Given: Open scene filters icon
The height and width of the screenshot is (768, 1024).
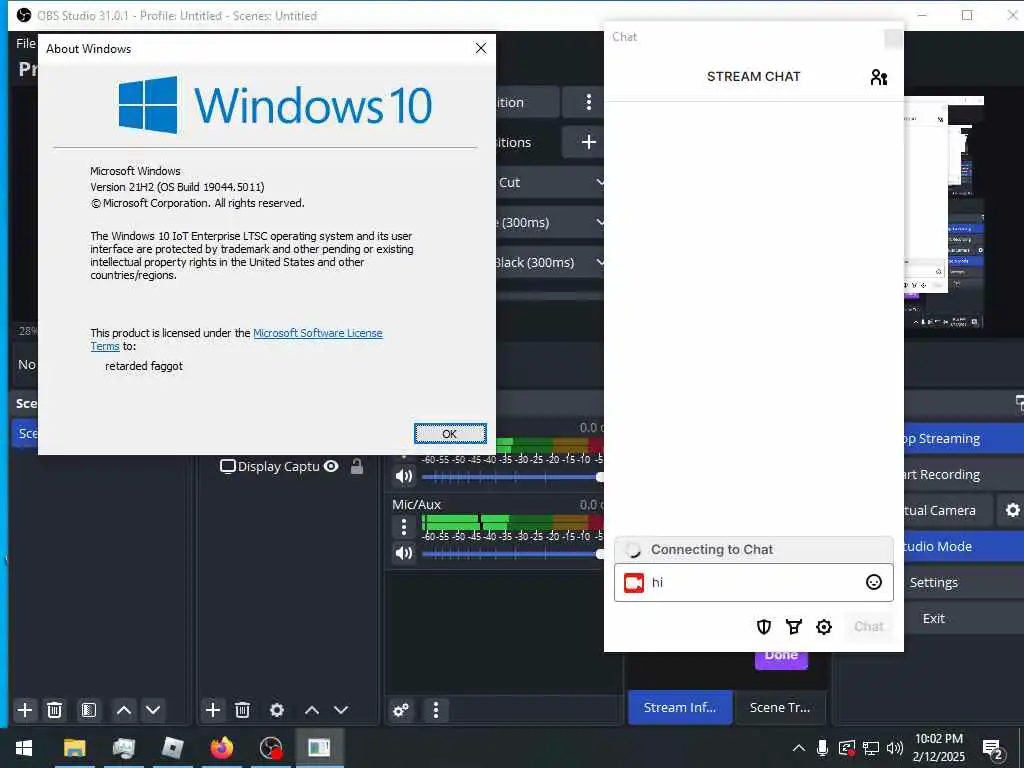Looking at the screenshot, I should click(89, 710).
